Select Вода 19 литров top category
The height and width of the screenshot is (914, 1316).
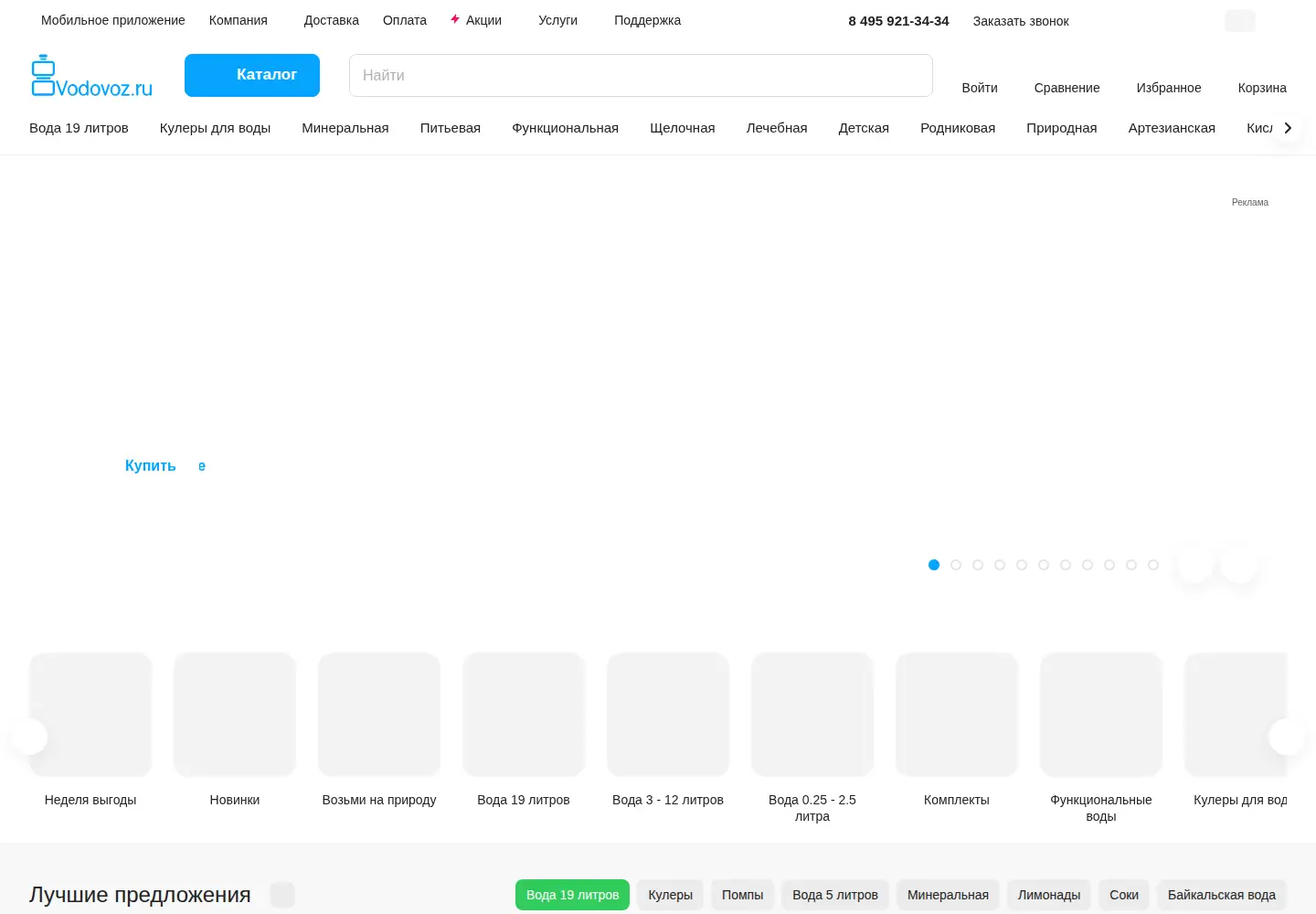pos(79,128)
